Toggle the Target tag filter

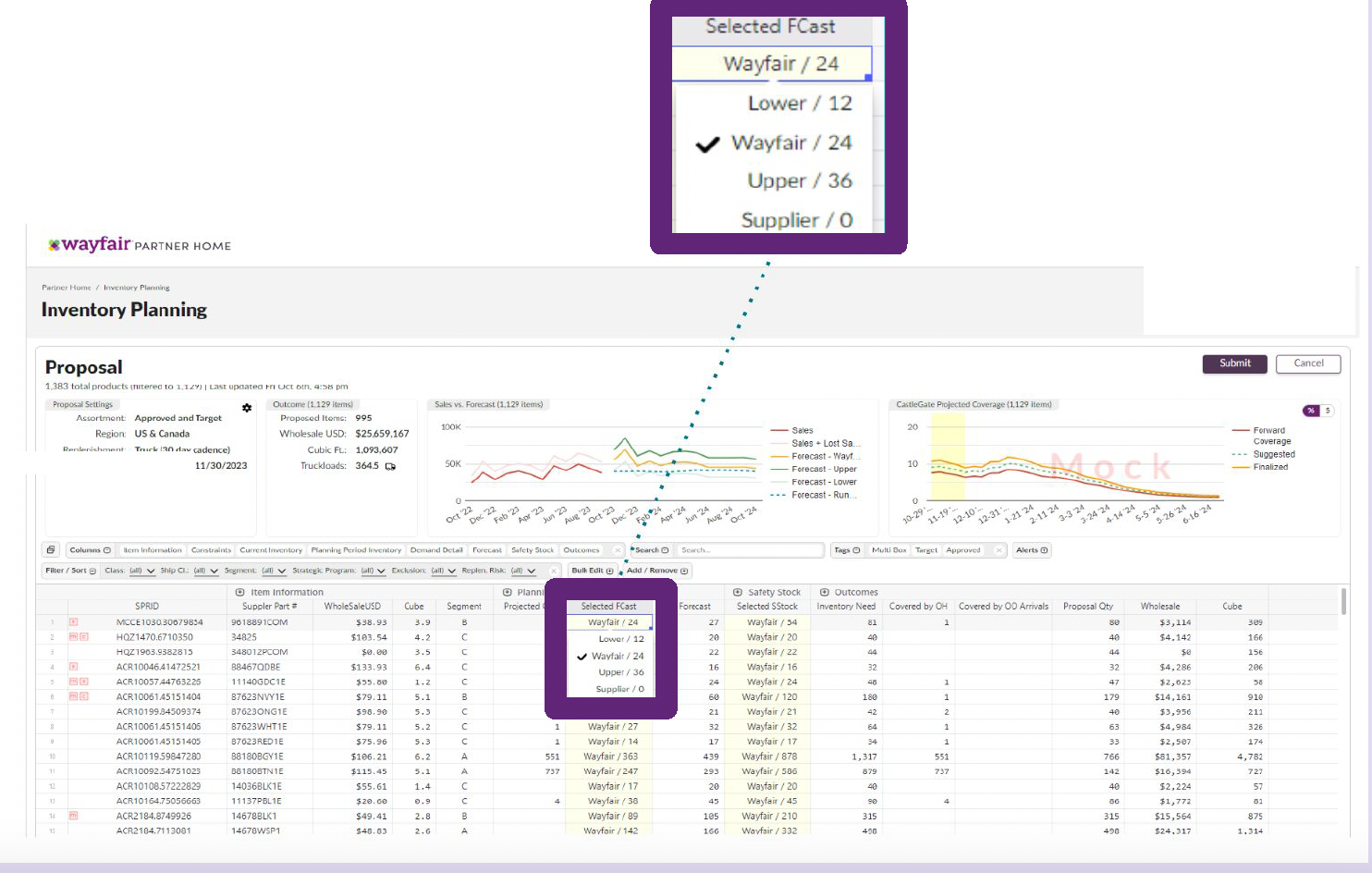(x=926, y=550)
